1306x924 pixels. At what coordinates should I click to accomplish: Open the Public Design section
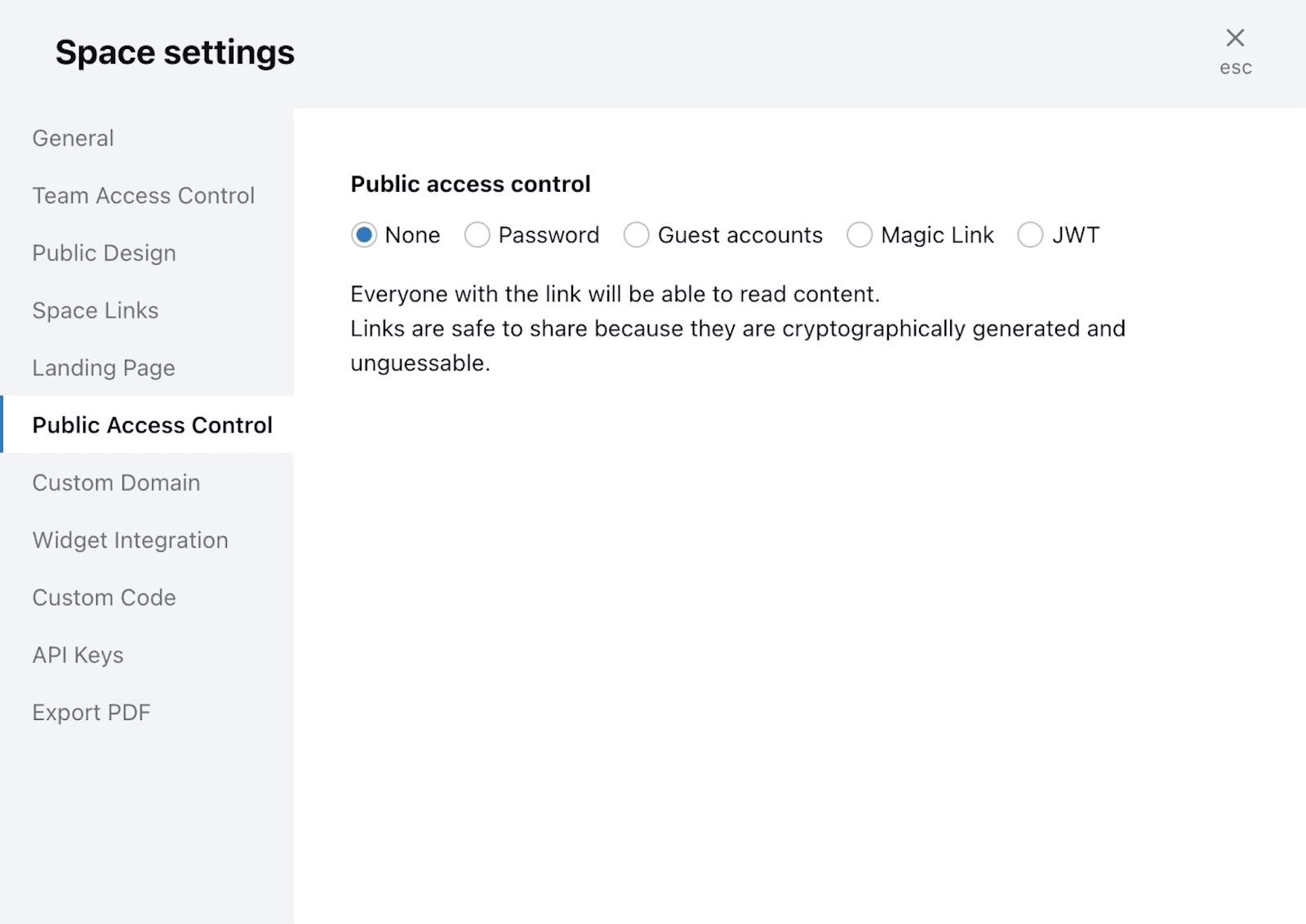pos(104,253)
